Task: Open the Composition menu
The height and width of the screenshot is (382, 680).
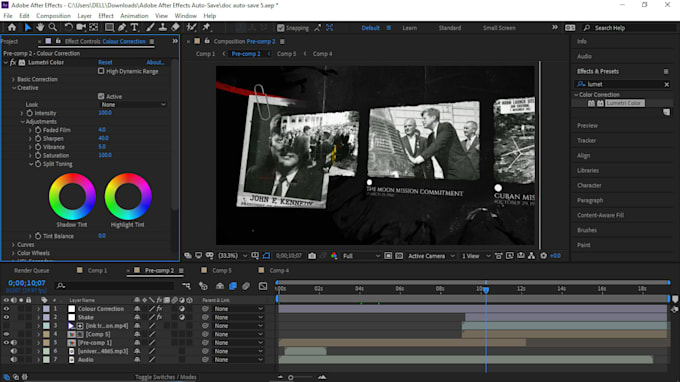Action: tap(53, 16)
